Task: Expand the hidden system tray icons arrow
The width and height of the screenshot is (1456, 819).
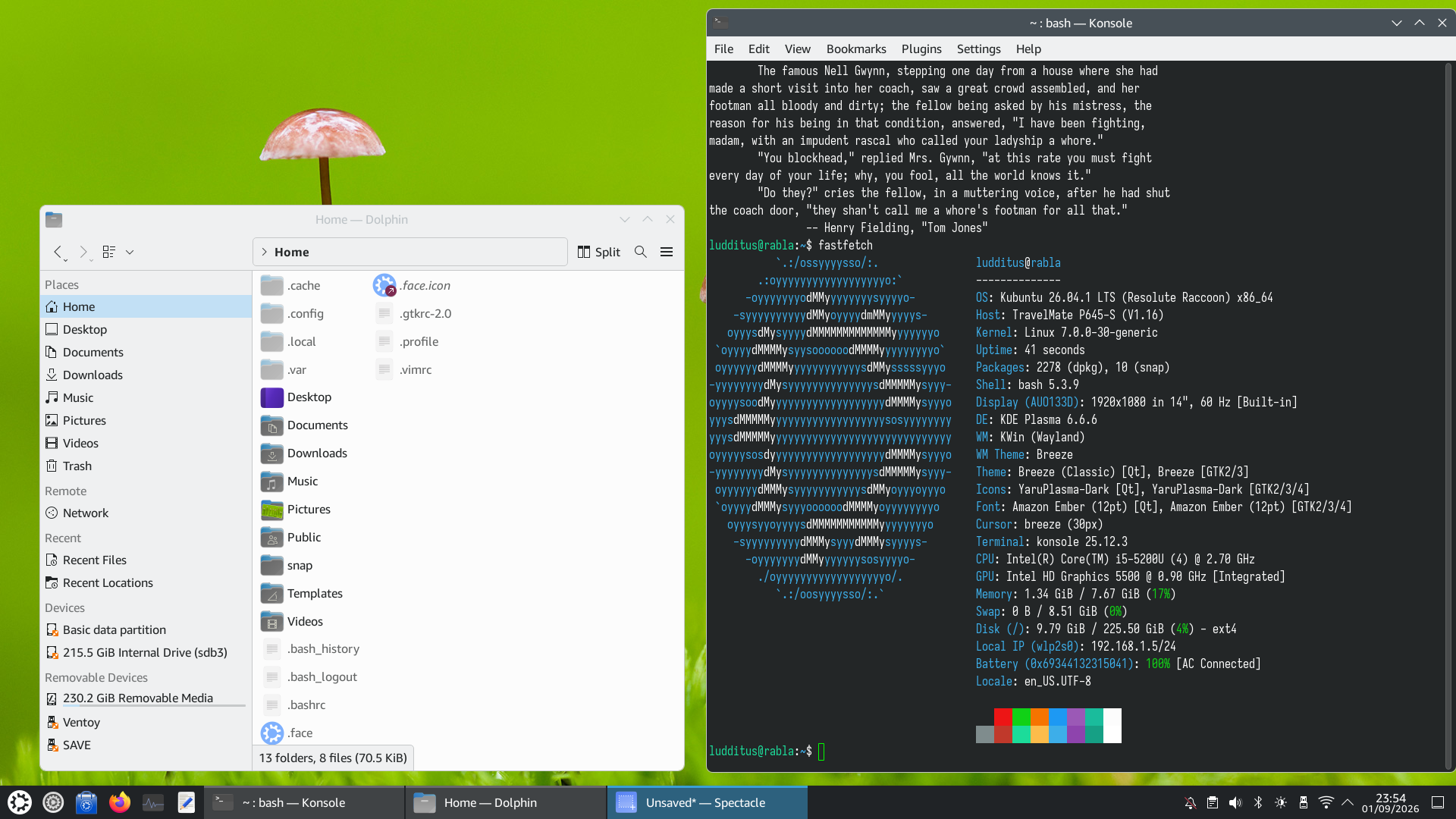Action: [1348, 802]
